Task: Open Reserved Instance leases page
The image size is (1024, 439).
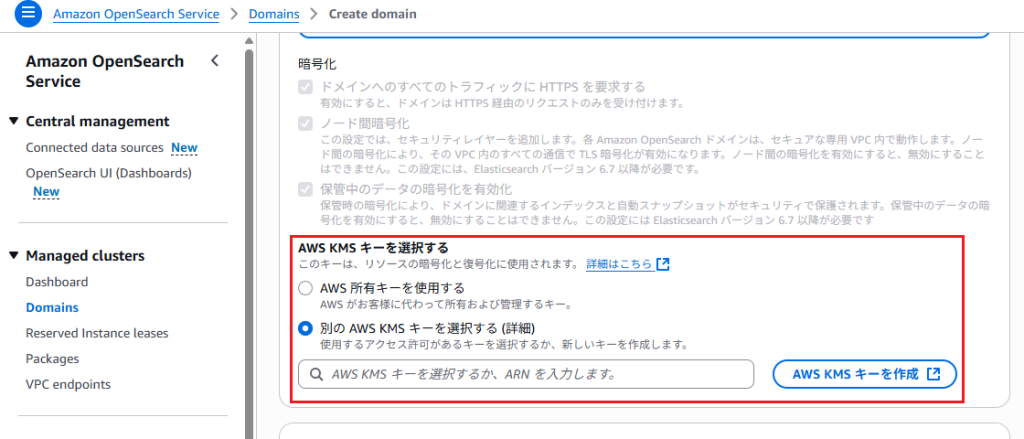Action: point(97,333)
